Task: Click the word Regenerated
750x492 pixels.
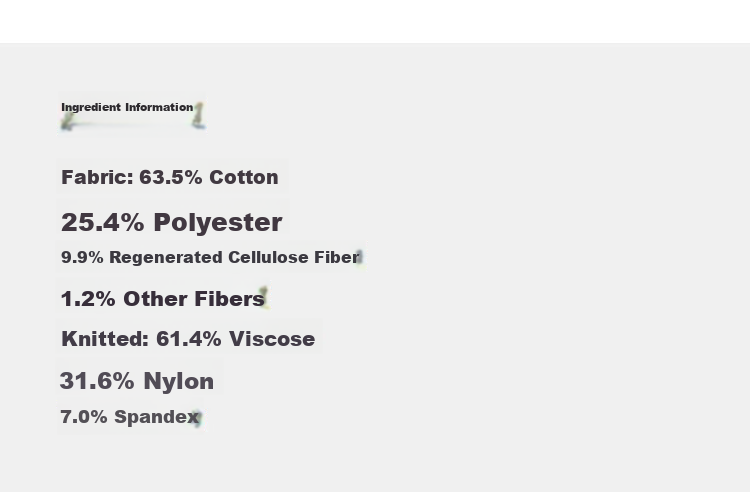Action: pyautogui.click(x=166, y=257)
